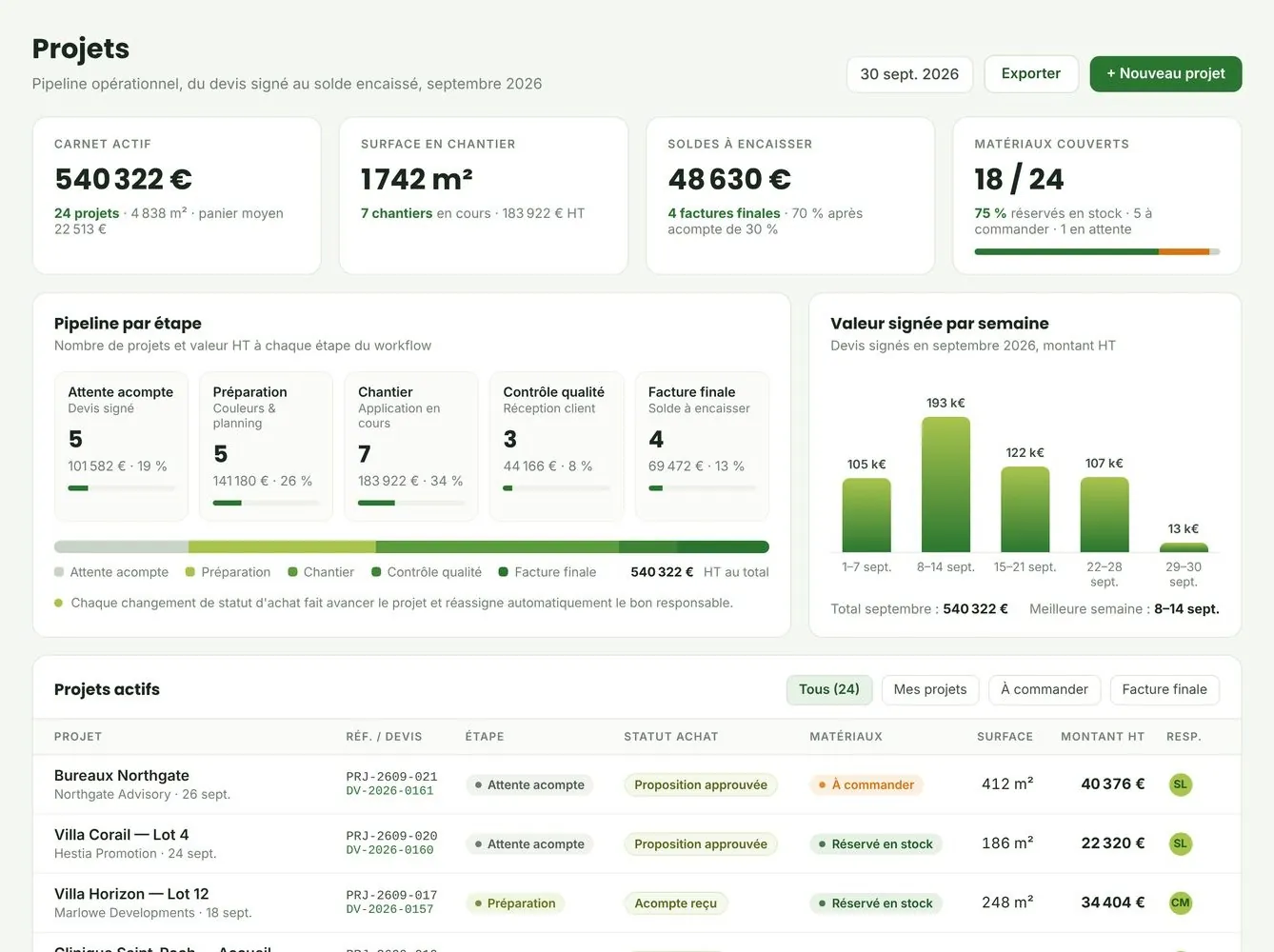Sort by the STATUT ACHAT column header
Viewport: 1274px width, 952px height.
pos(671,737)
